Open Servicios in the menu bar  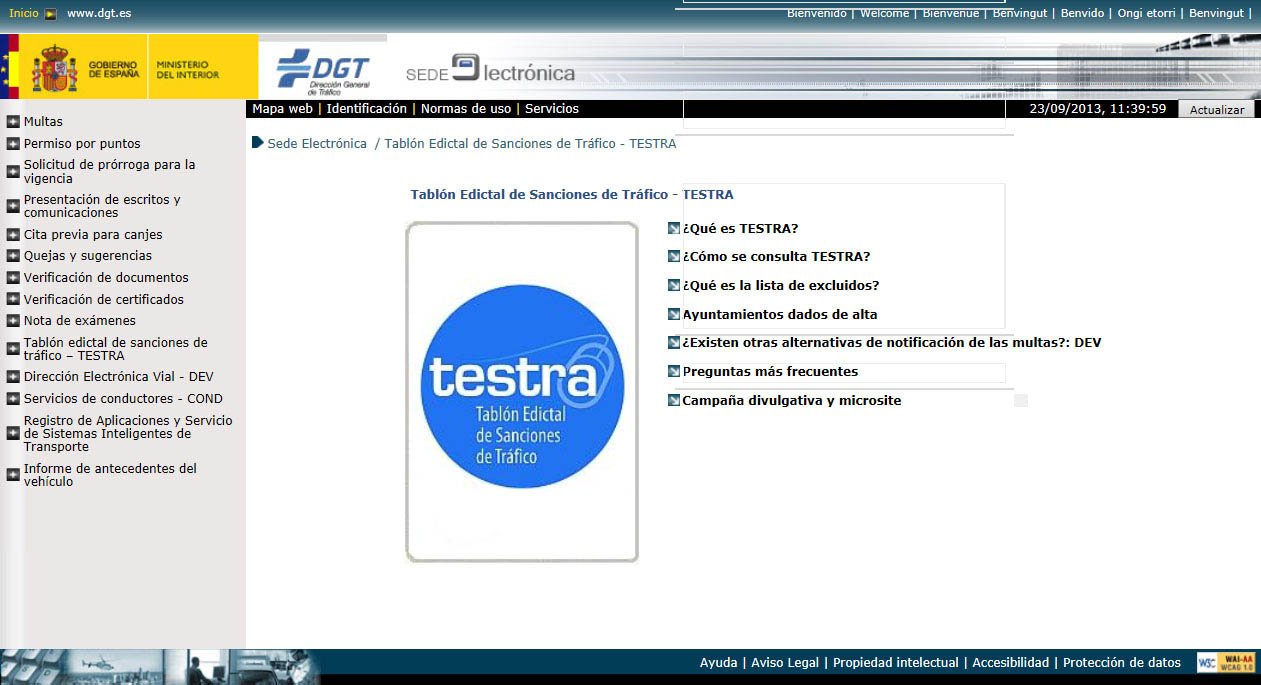[x=552, y=109]
